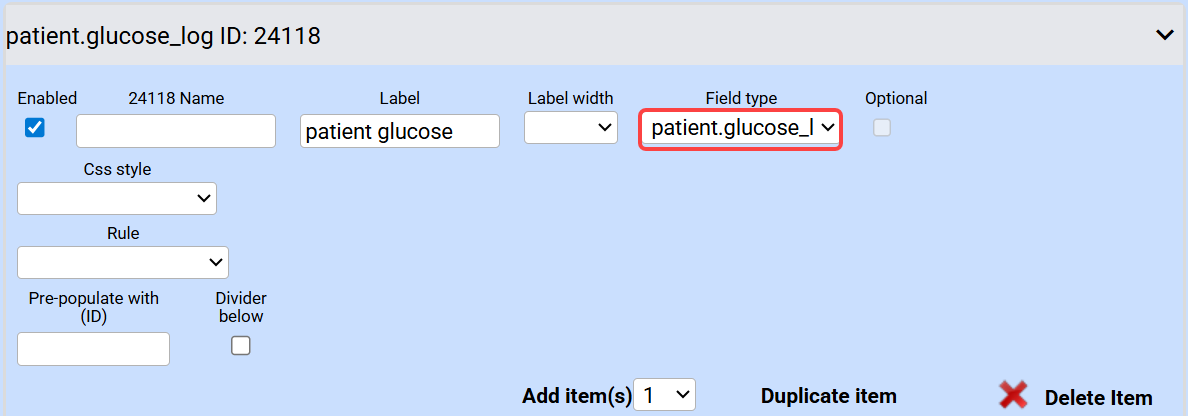Click the Rule dropdown arrow
This screenshot has height=416, width=1188.
[x=215, y=262]
